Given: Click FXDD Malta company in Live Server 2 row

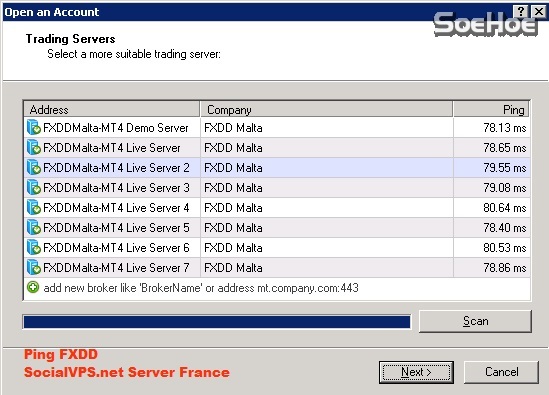Looking at the screenshot, I should pyautogui.click(x=233, y=168).
